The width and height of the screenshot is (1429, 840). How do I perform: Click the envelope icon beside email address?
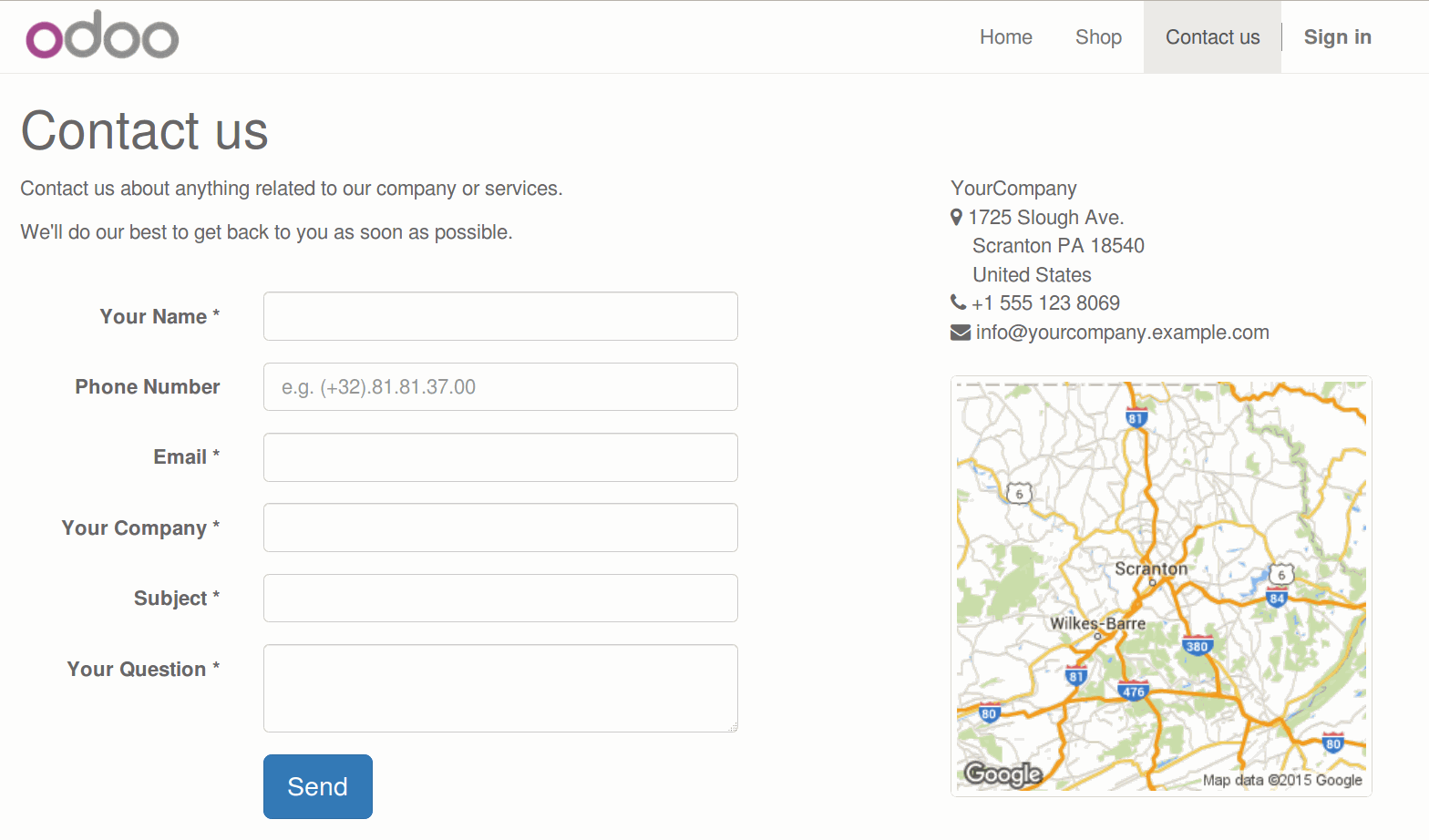pos(961,333)
